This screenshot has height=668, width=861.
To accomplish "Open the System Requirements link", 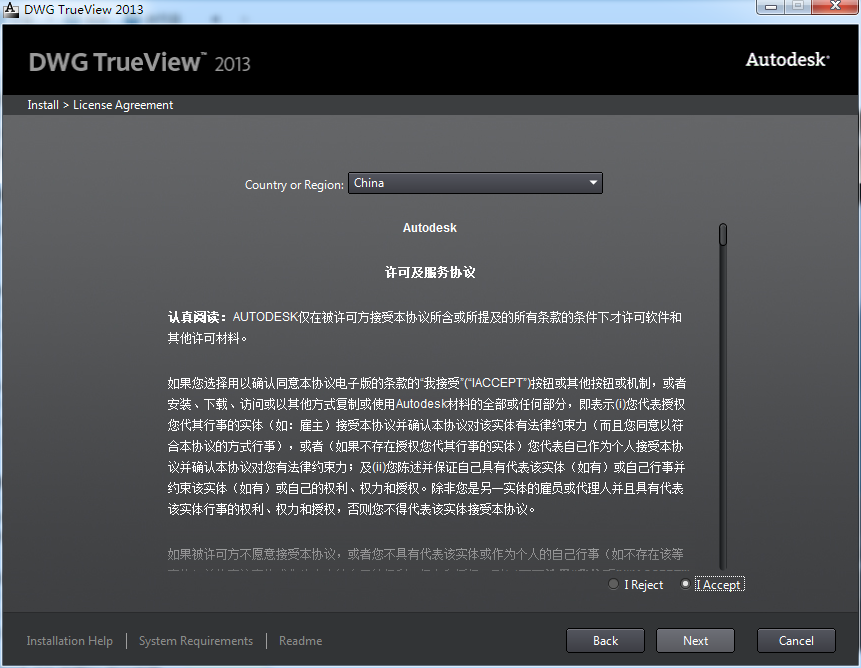I will click(x=196, y=641).
